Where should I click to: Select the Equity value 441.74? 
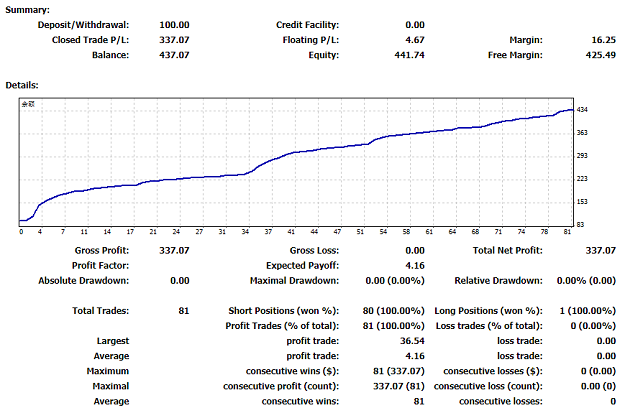(x=410, y=55)
